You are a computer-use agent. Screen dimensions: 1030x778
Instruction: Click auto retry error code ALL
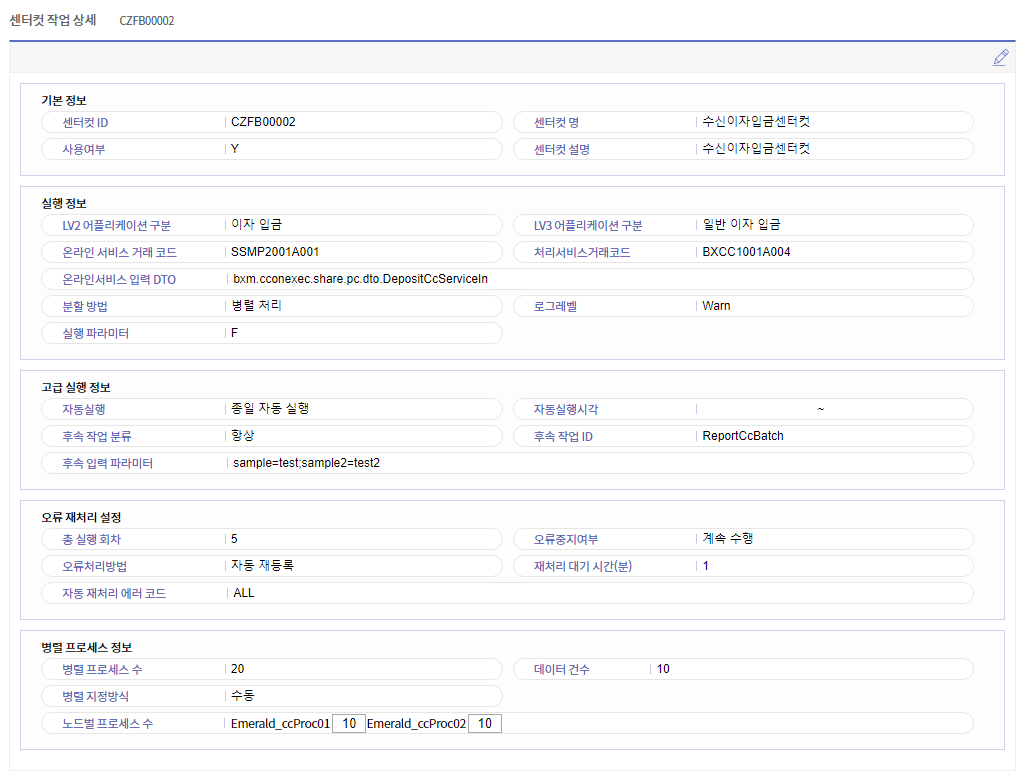coord(244,593)
